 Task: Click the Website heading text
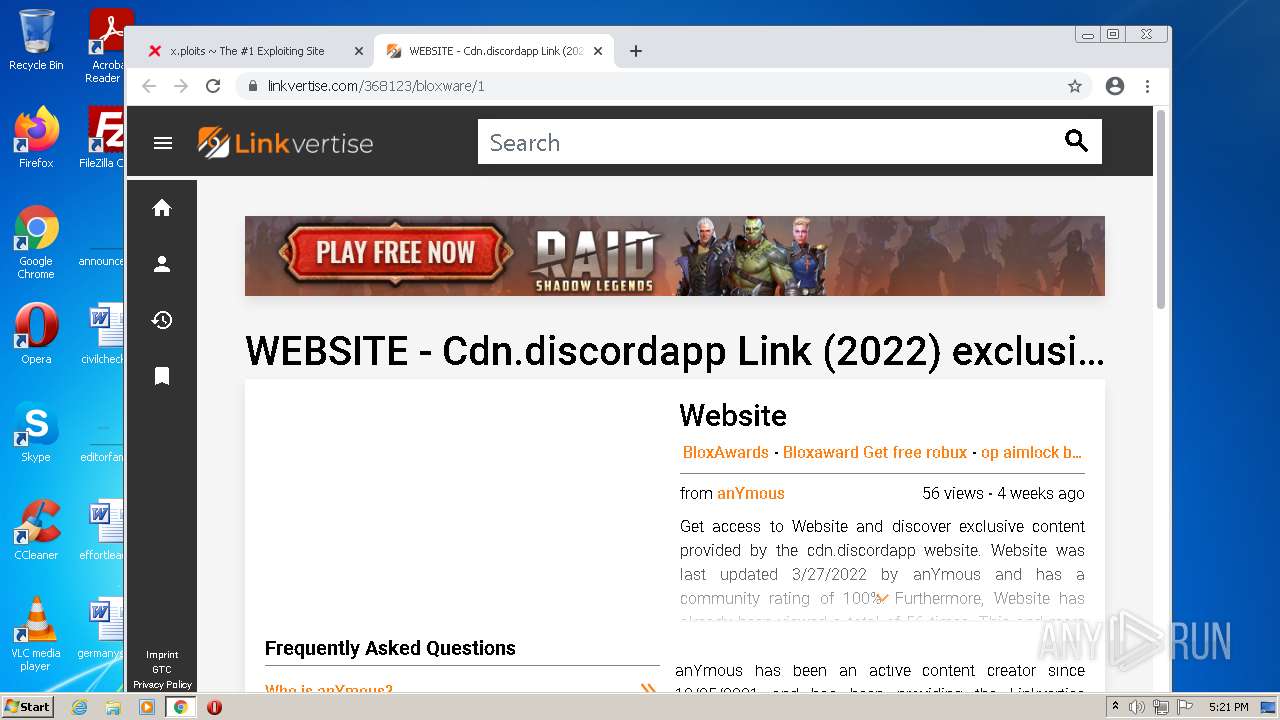click(733, 416)
